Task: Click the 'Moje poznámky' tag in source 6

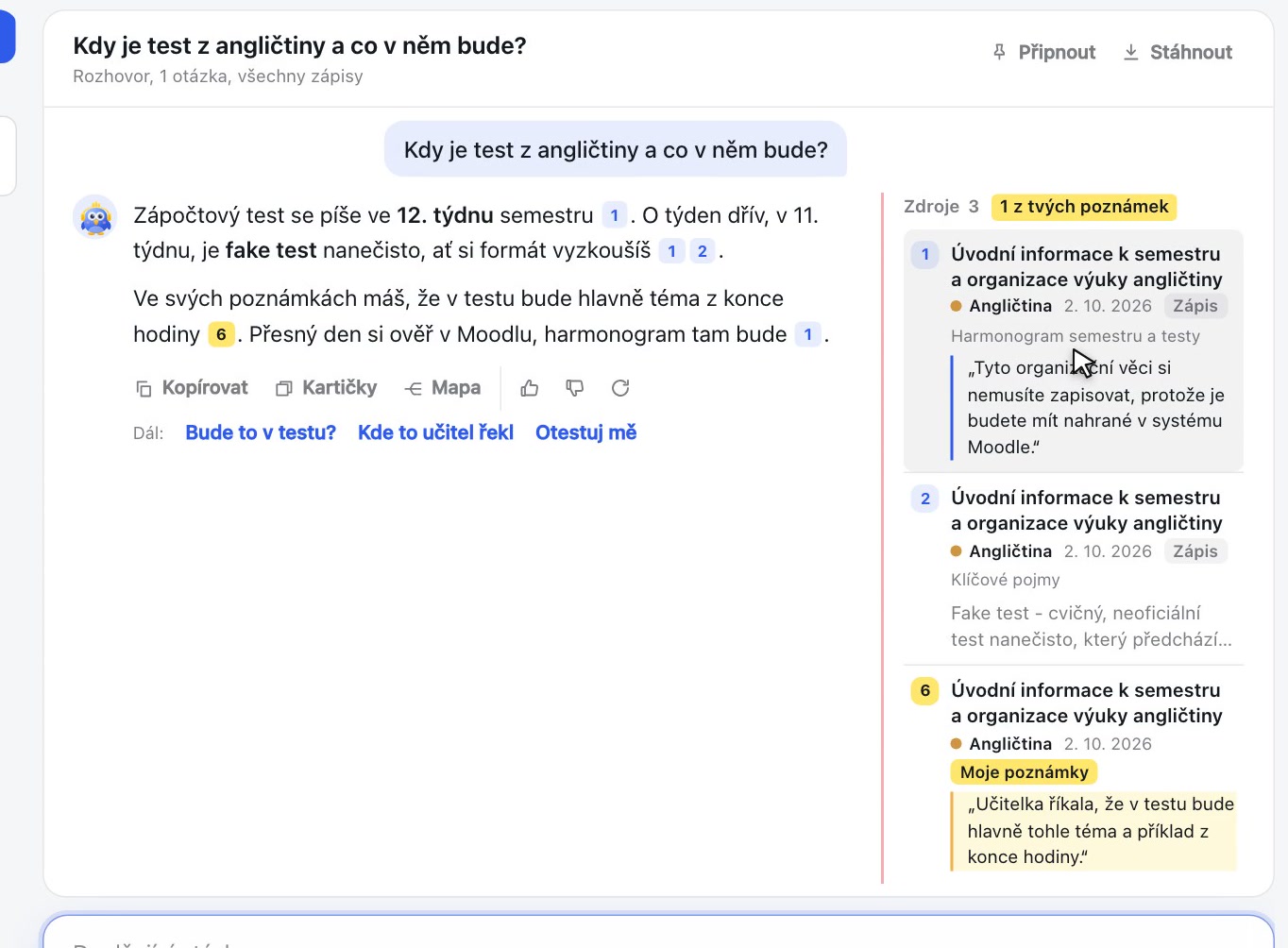Action: pos(1025,772)
